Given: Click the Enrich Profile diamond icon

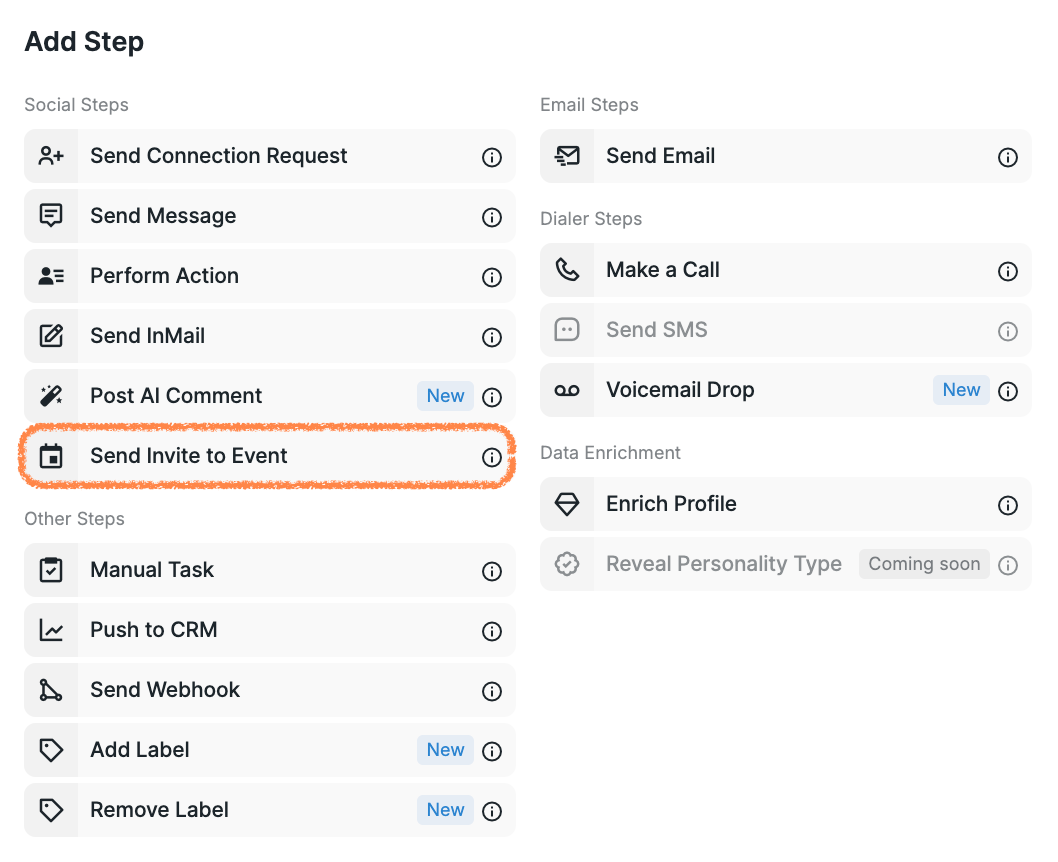Looking at the screenshot, I should 567,504.
